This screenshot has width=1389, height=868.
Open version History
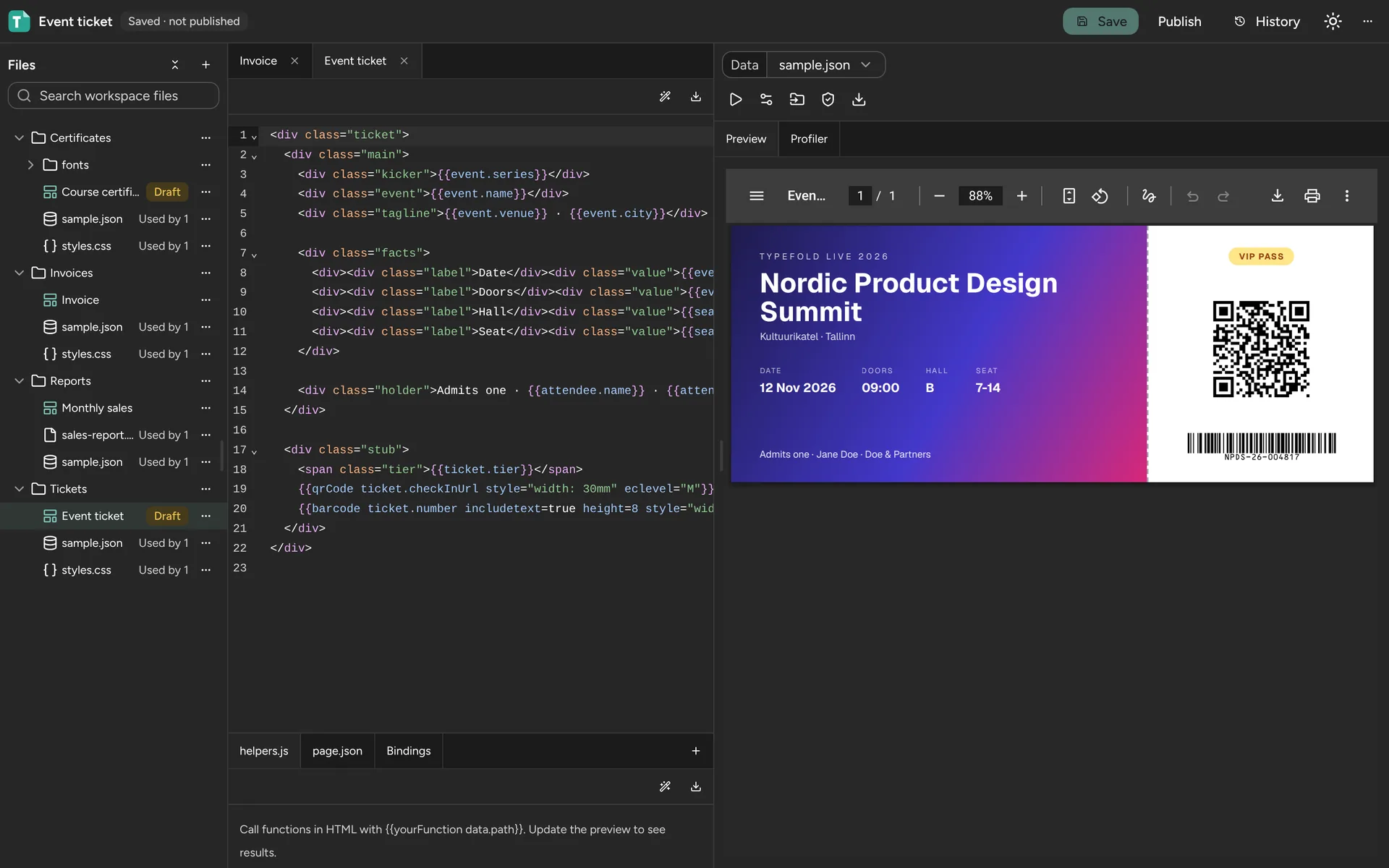tap(1267, 22)
